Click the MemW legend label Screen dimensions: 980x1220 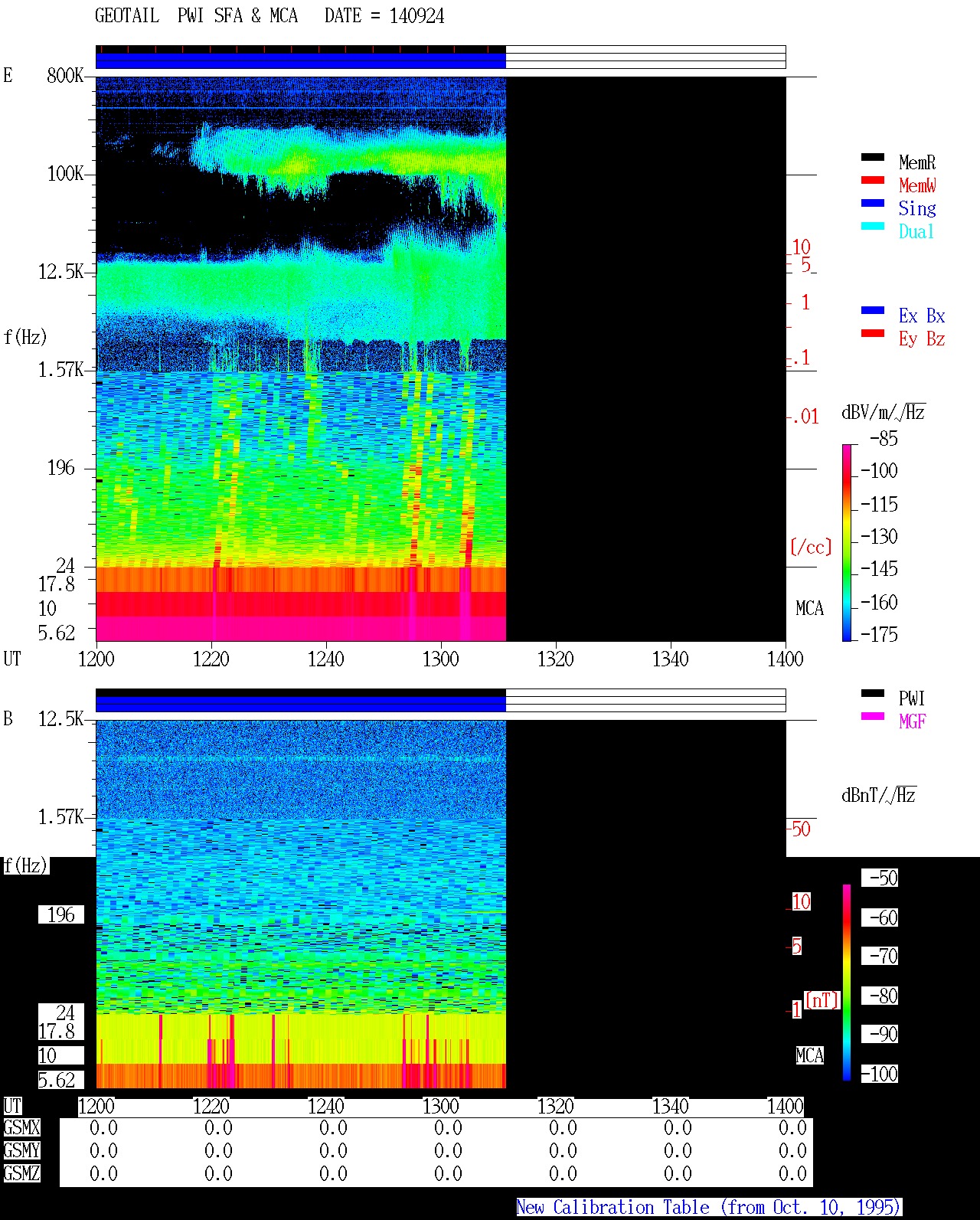[917, 185]
